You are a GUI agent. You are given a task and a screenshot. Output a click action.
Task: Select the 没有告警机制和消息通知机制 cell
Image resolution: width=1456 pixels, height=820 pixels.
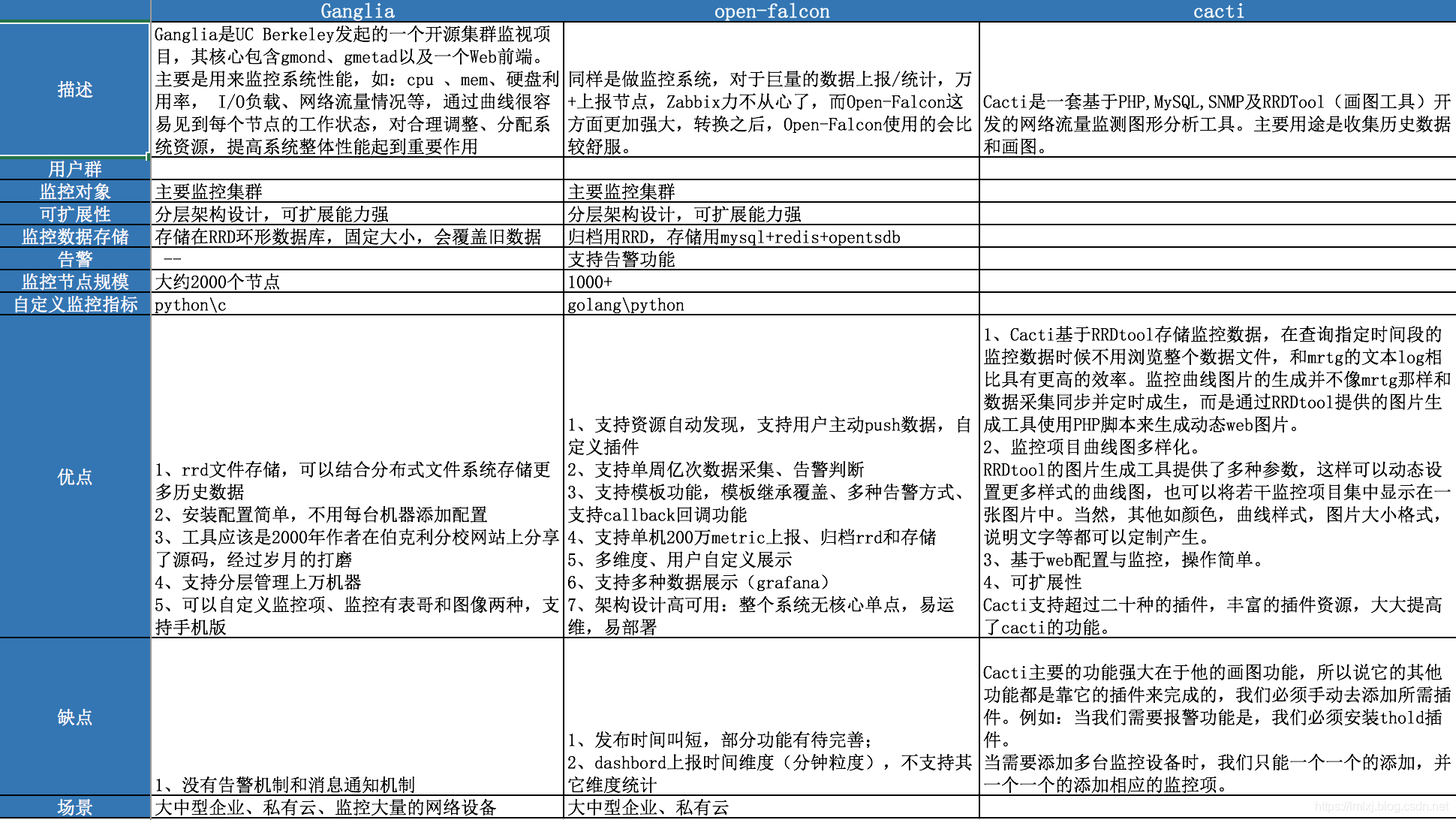(x=357, y=717)
